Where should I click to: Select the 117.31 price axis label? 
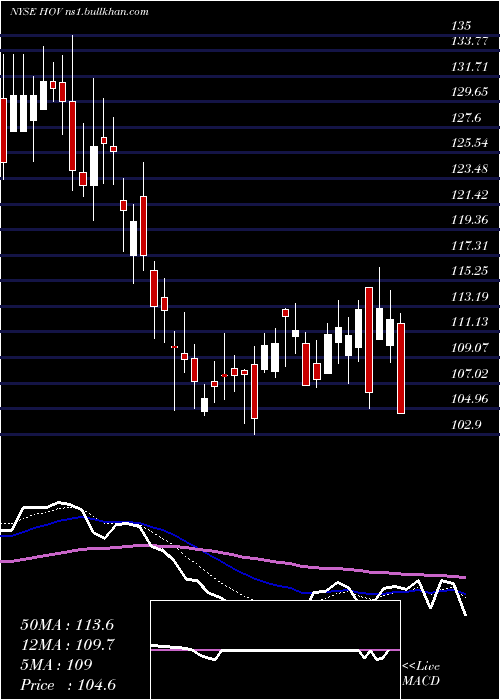click(x=468, y=246)
